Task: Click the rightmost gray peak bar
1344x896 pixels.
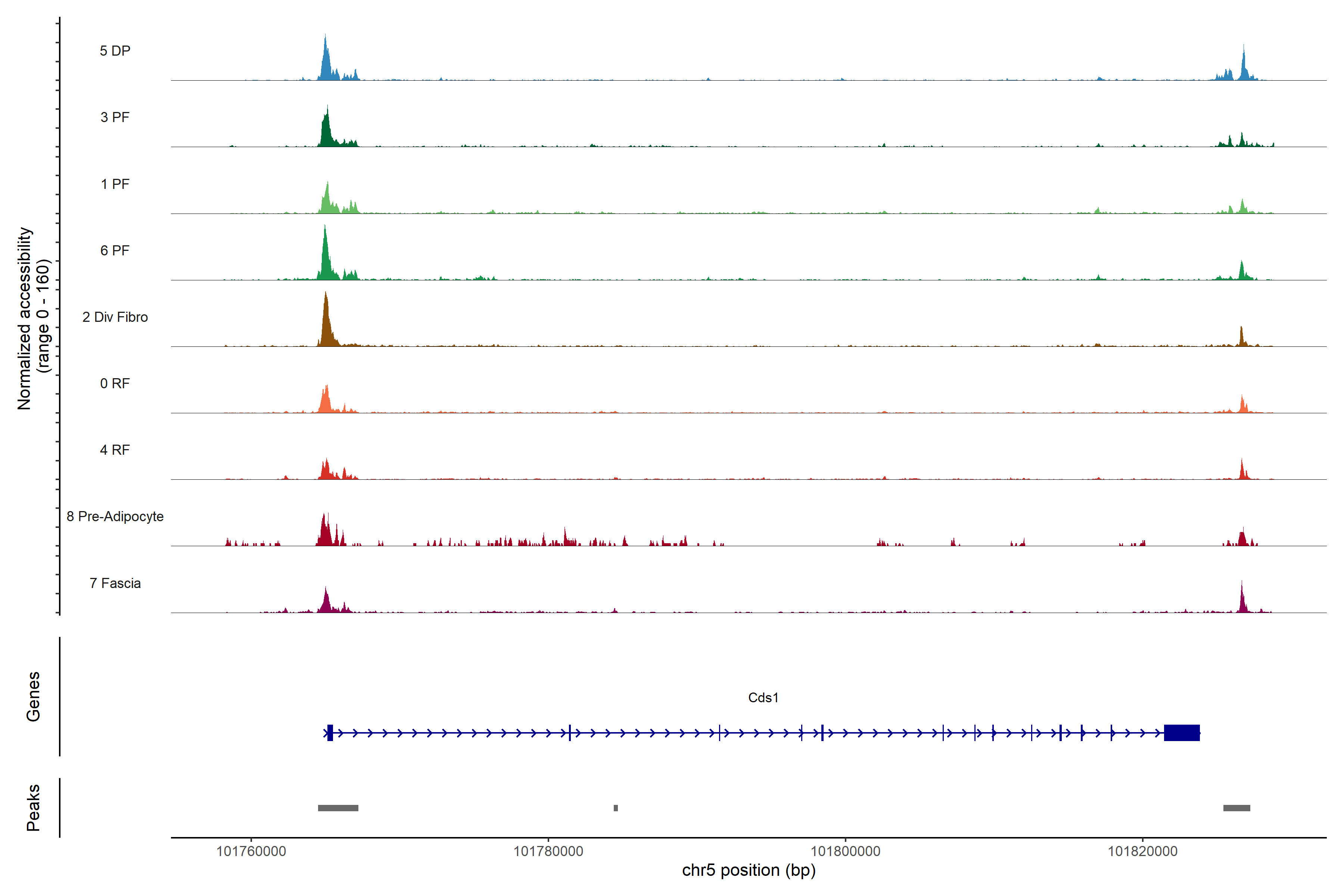Action: pos(1236,808)
